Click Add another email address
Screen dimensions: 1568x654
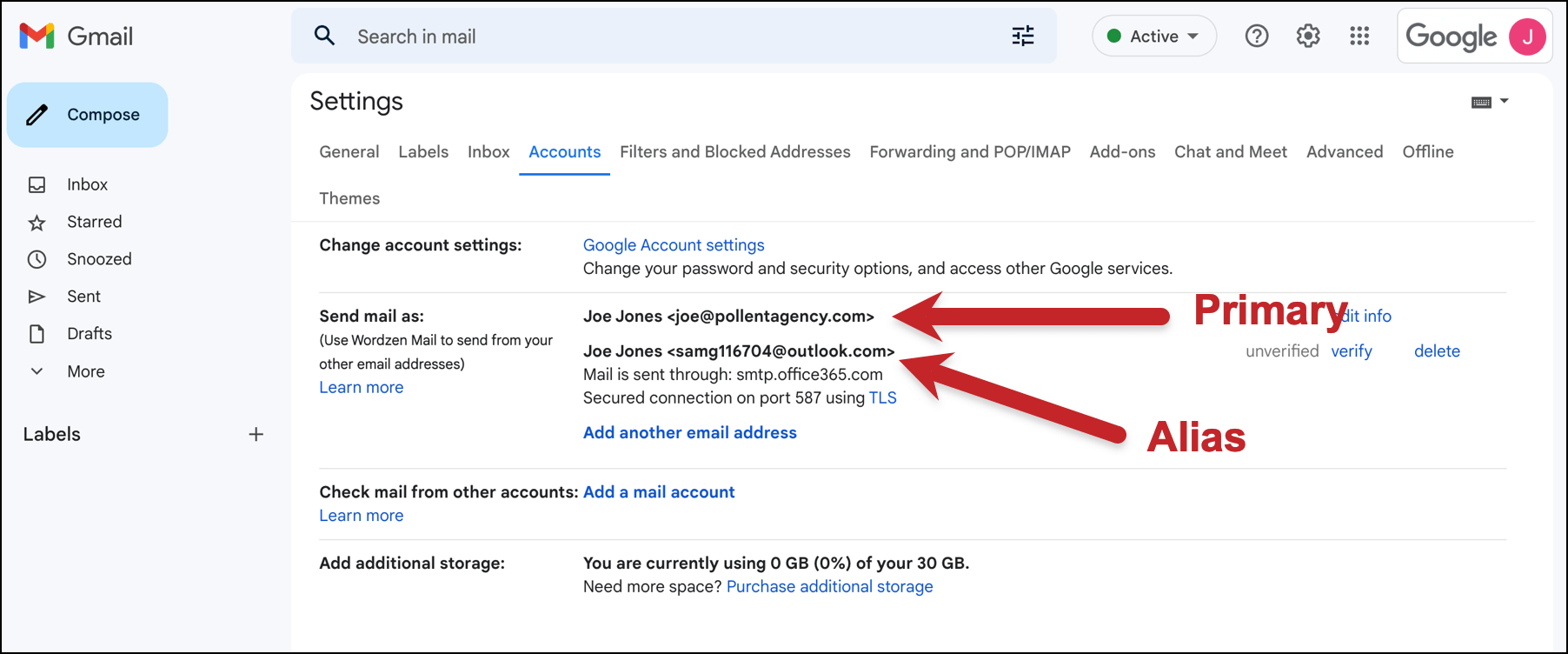[690, 432]
